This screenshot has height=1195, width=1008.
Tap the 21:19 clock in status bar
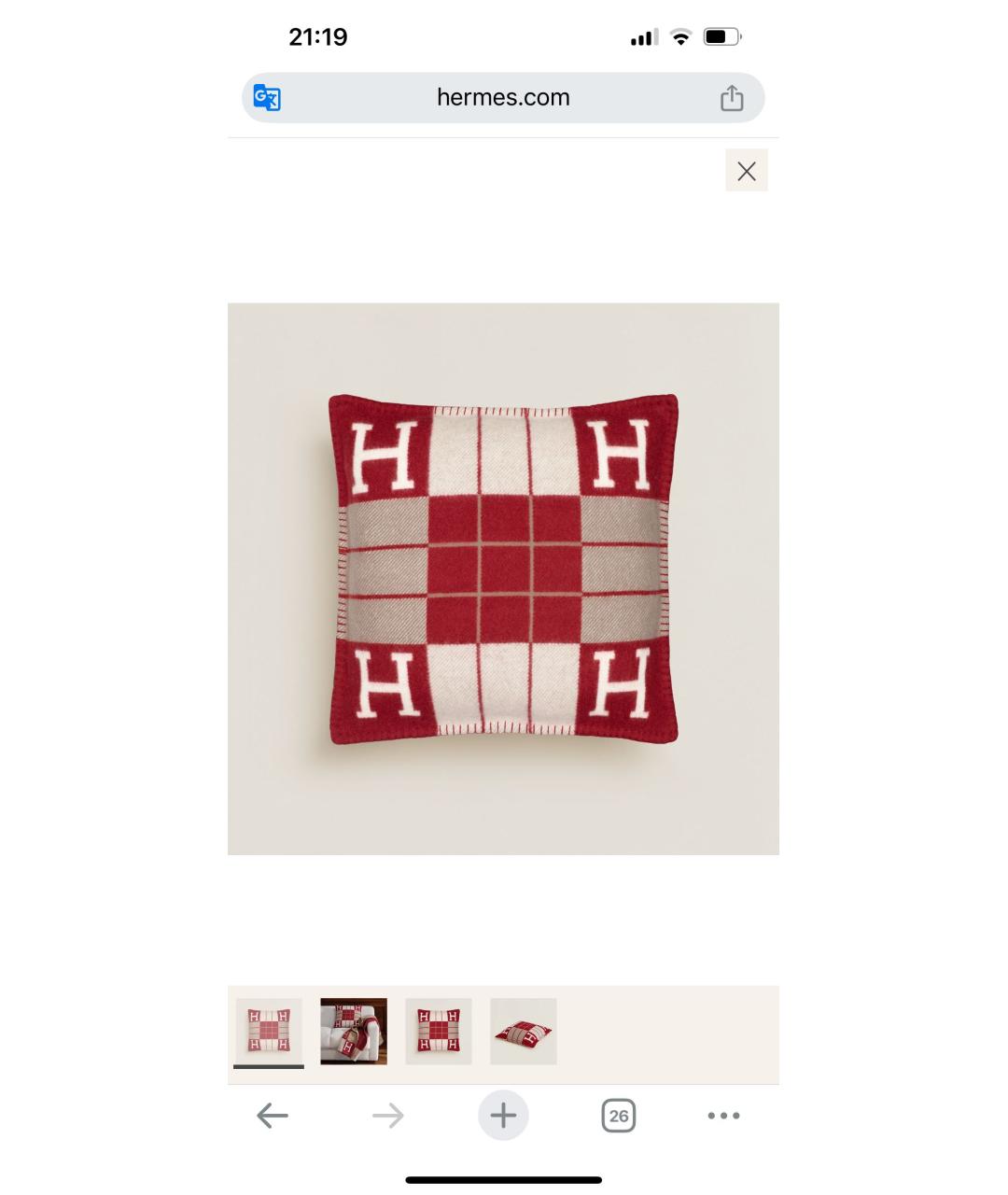(318, 37)
